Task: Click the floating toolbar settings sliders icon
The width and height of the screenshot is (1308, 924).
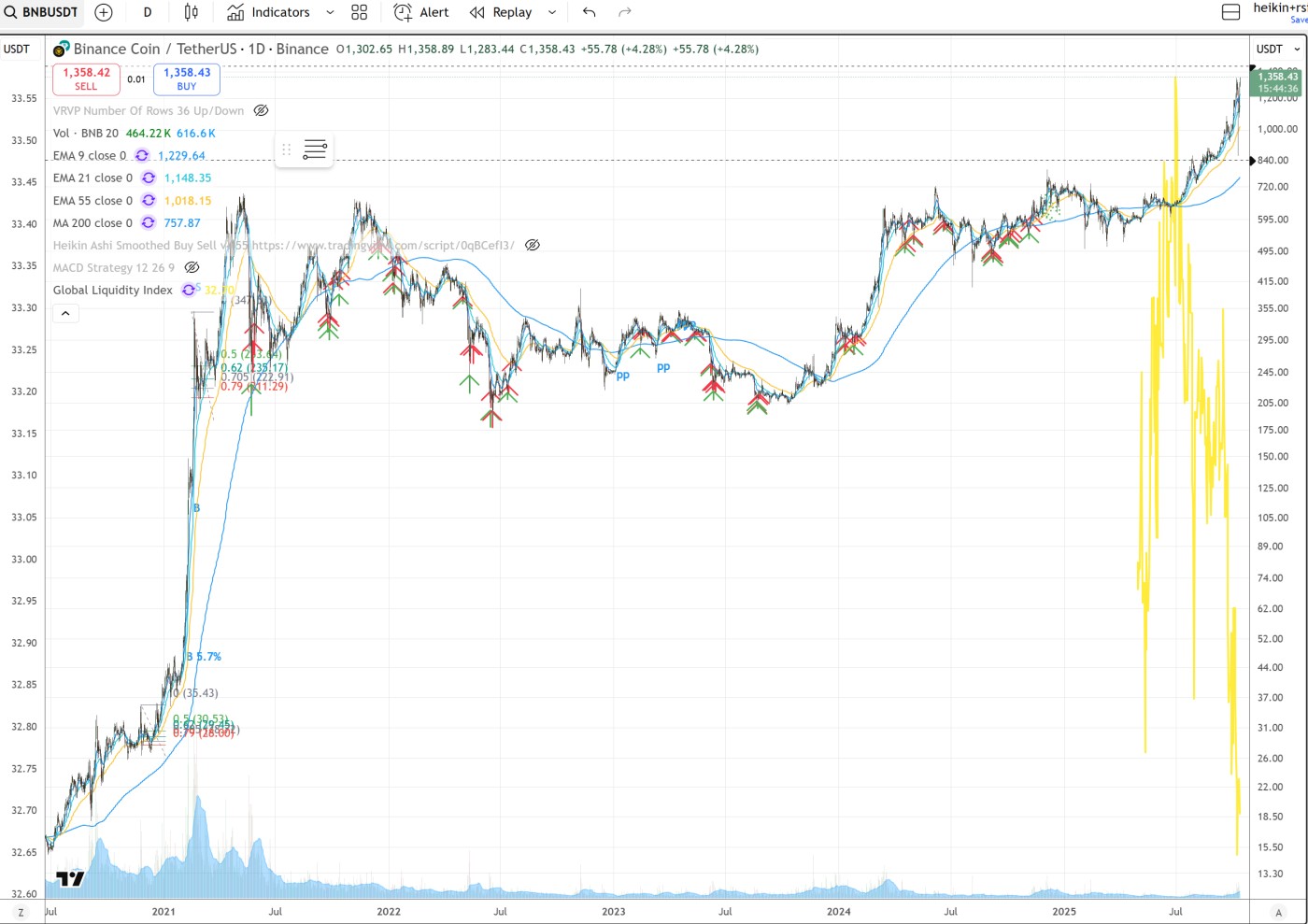Action: 315,149
